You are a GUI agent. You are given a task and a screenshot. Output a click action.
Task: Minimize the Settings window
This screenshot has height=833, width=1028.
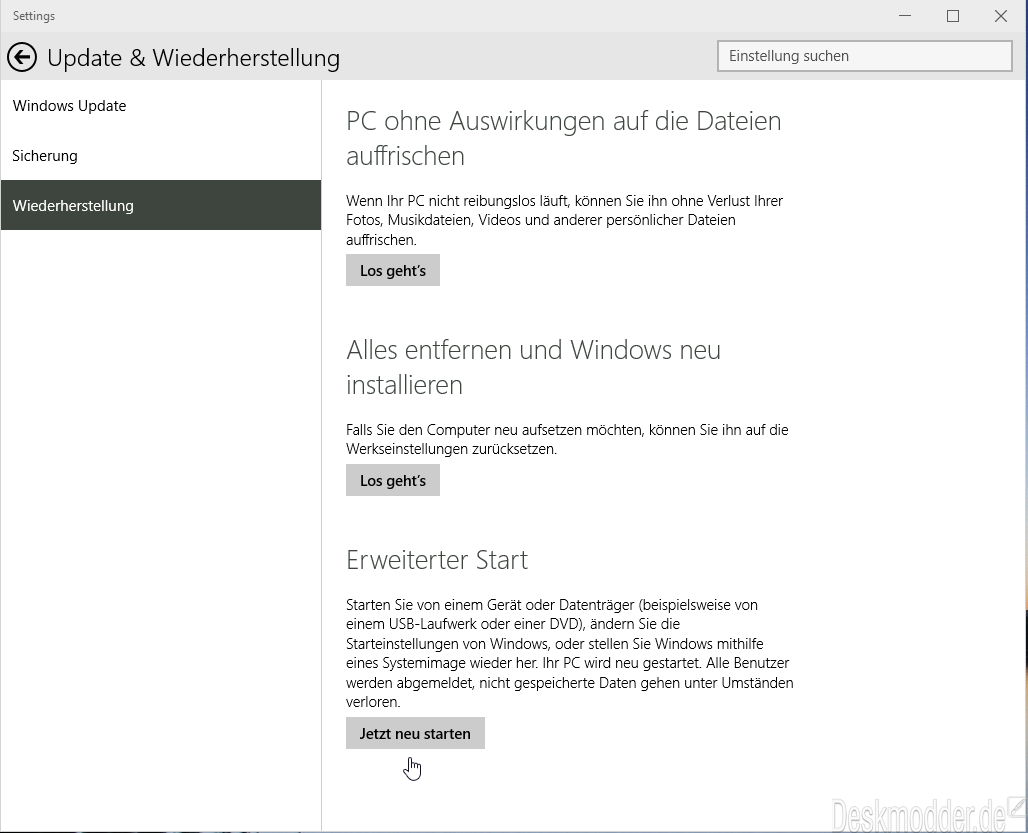[x=905, y=16]
